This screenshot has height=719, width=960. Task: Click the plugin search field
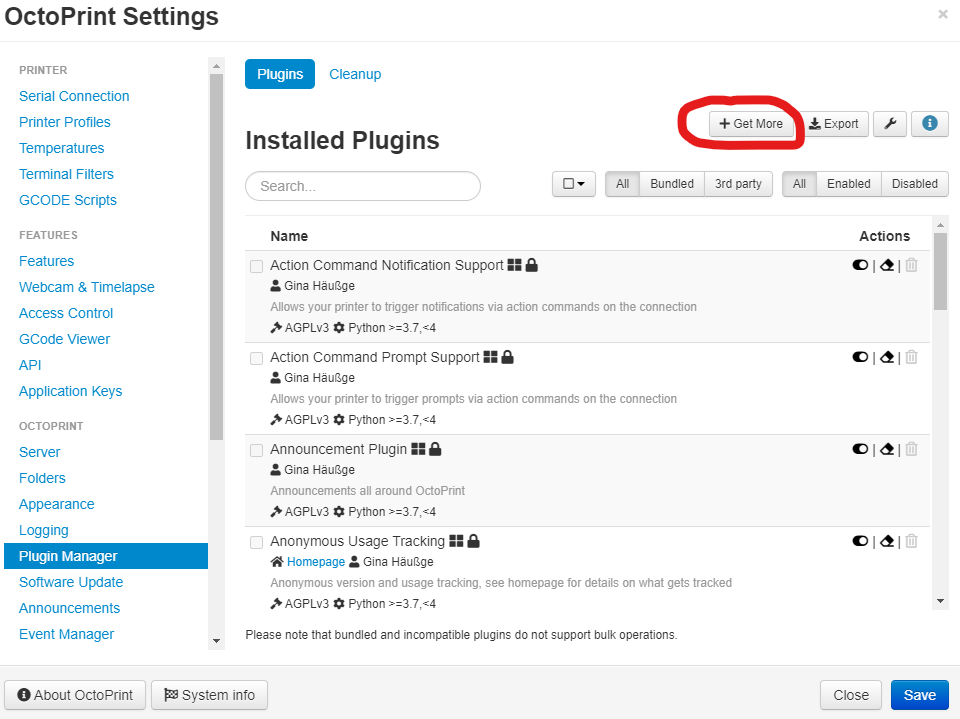(x=363, y=186)
